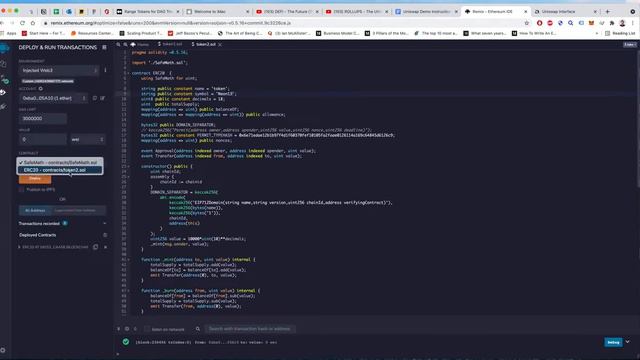Open the Environment Injected Web3 dropdown
This screenshot has height=360, width=640.
coord(59,71)
